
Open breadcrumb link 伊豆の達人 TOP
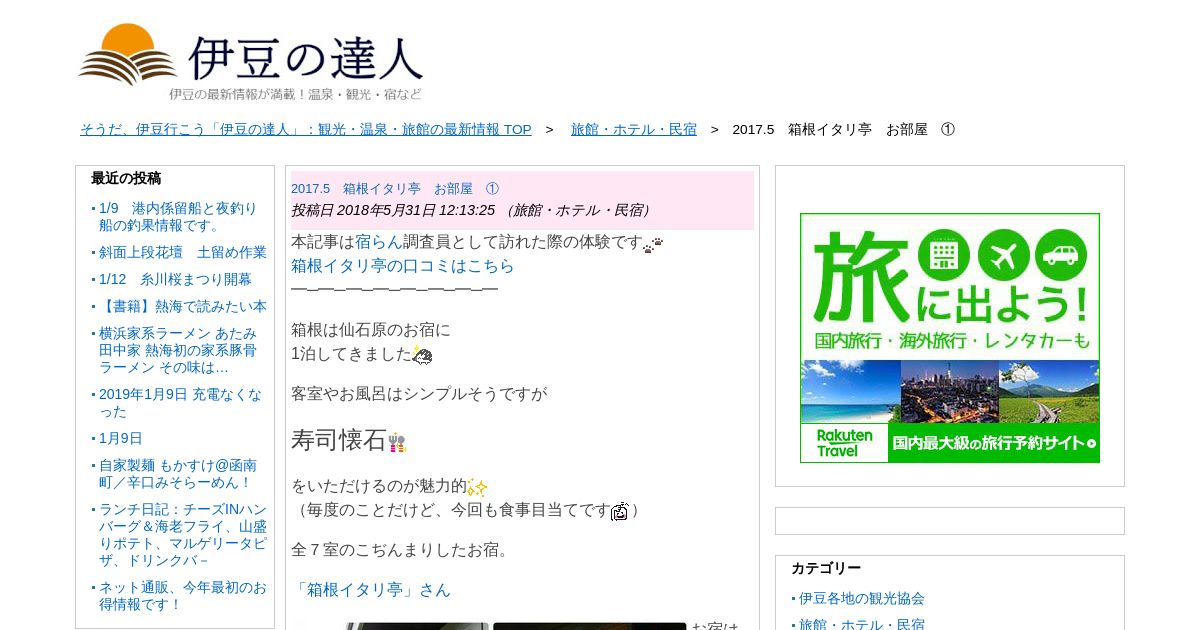point(306,129)
